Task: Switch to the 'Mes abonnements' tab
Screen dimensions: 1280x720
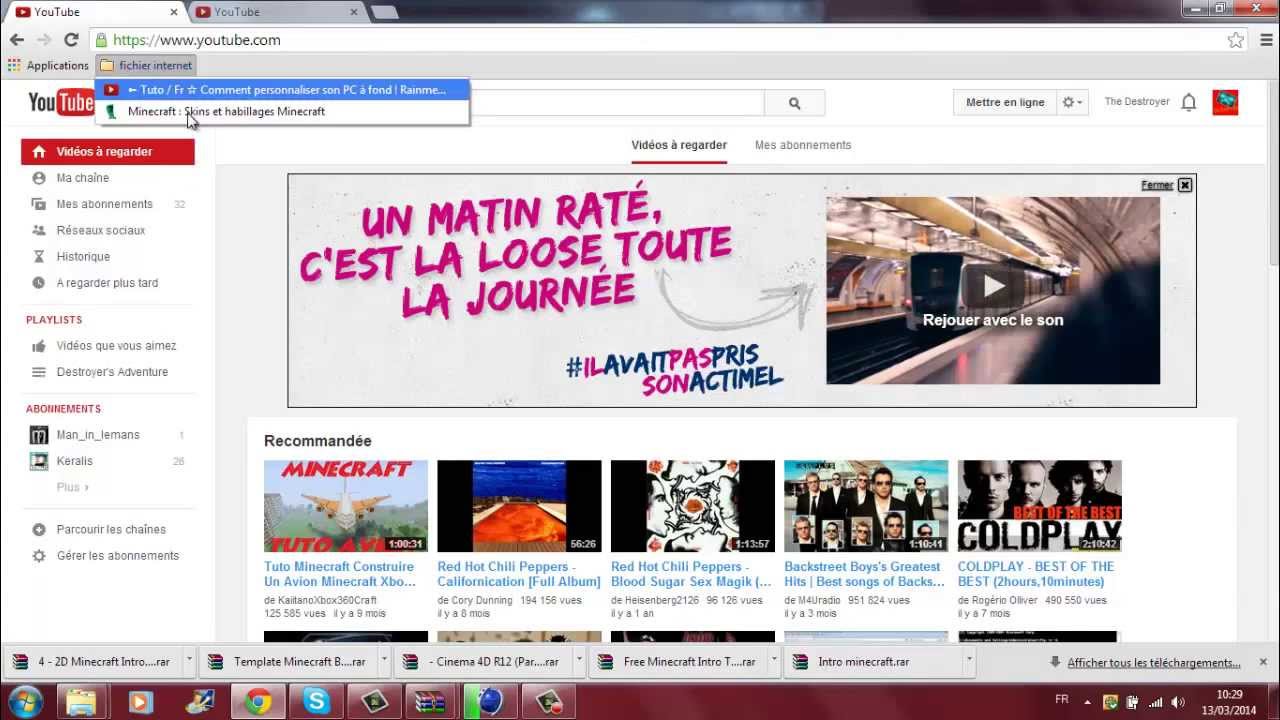Action: pyautogui.click(x=803, y=145)
